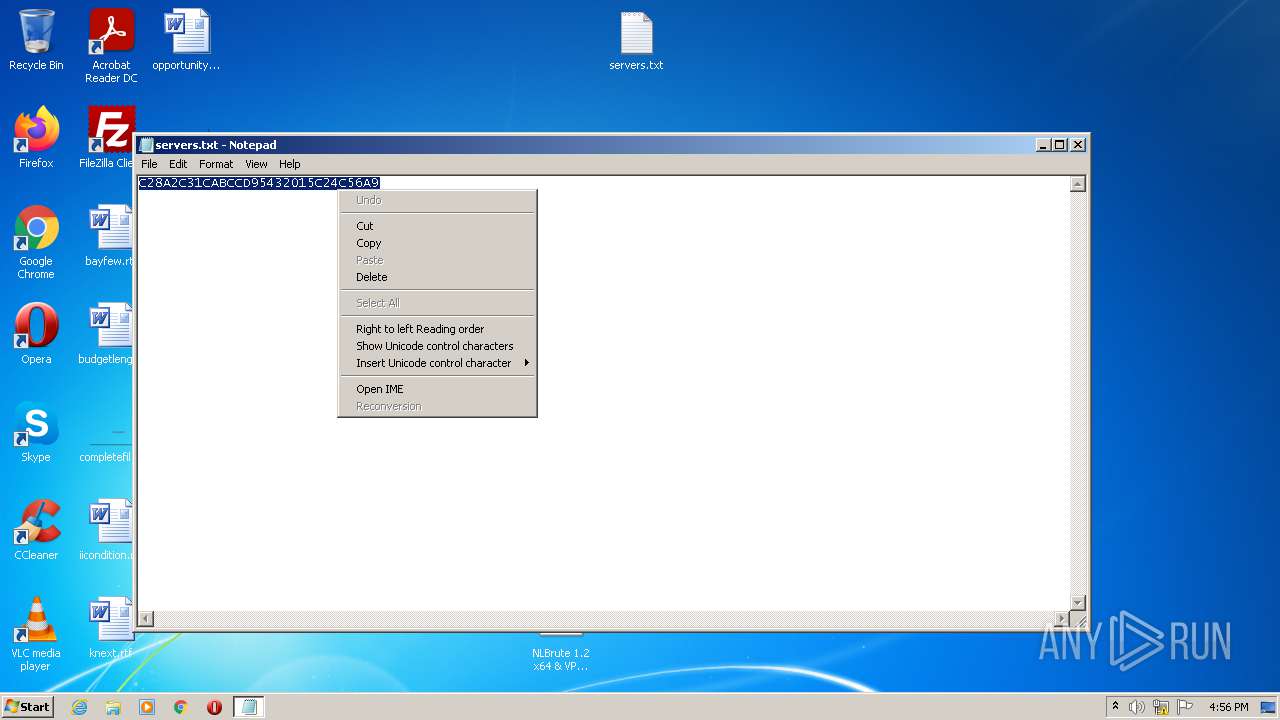This screenshot has width=1280, height=720.
Task: Click horizontal scrollbar left arrow in Notepad
Action: (x=146, y=619)
